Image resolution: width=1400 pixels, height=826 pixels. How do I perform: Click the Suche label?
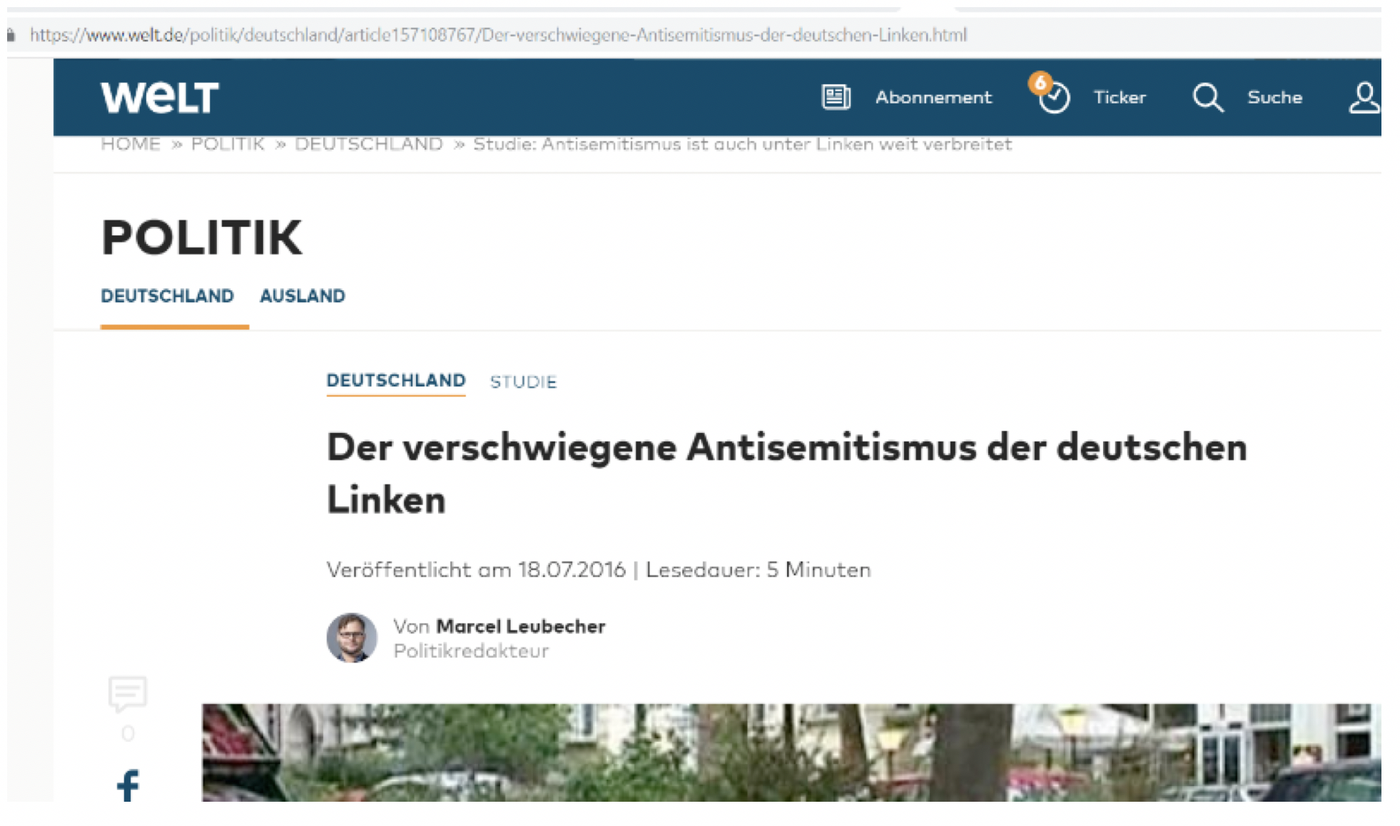[x=1274, y=97]
